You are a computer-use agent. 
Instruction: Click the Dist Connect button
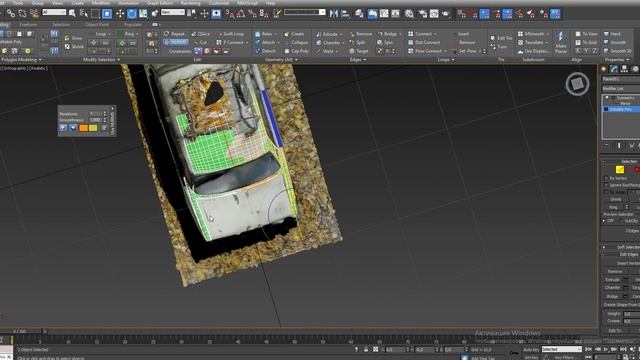[424, 42]
